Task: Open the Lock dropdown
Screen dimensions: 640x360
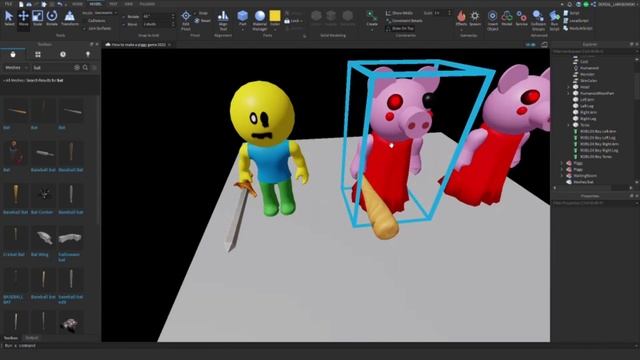Action: tap(294, 20)
